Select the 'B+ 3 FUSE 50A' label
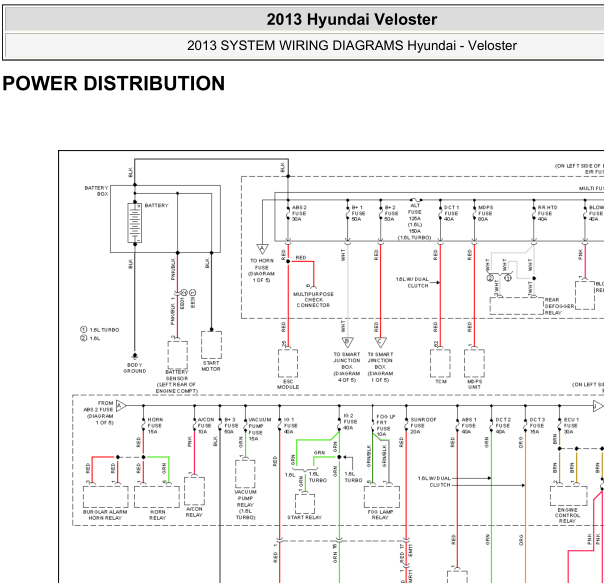This screenshot has height=583, width=604. point(231,425)
